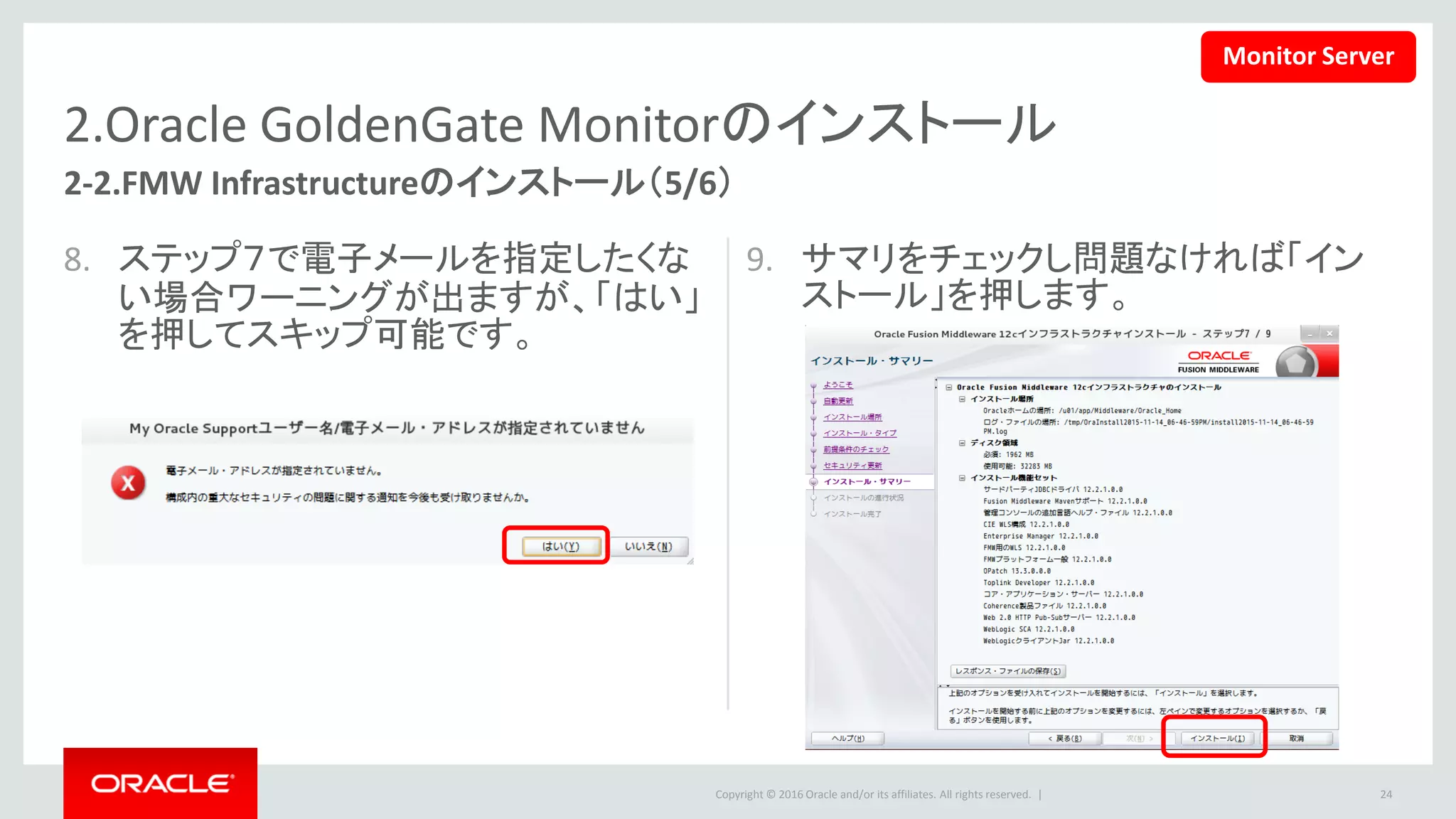This screenshot has width=1456, height=819.
Task: Select the WebLogicクライアントJar 12.2.1.0.0 row
Action: [x=1049, y=641]
